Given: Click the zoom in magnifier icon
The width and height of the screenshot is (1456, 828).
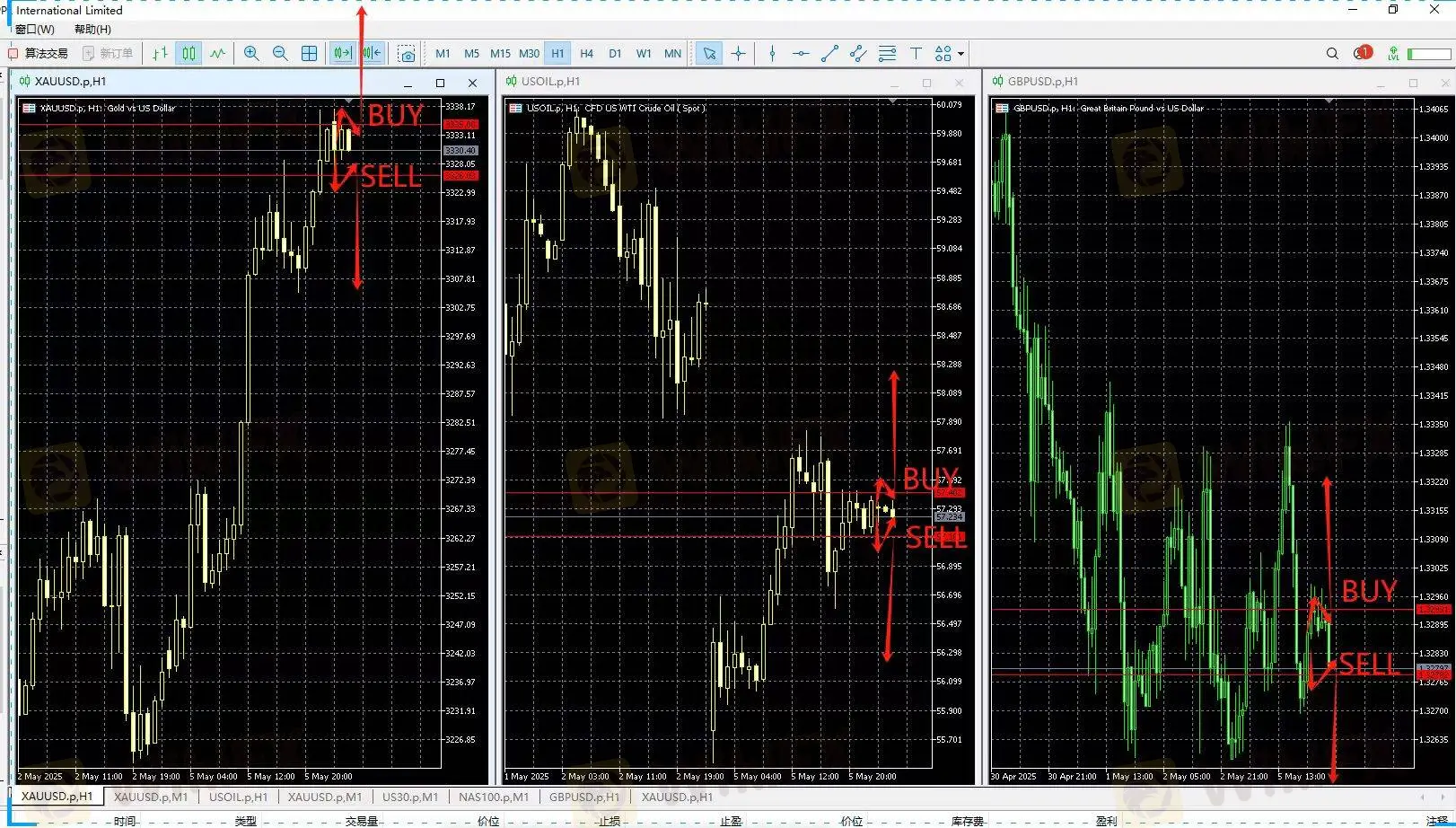Looking at the screenshot, I should point(251,54).
